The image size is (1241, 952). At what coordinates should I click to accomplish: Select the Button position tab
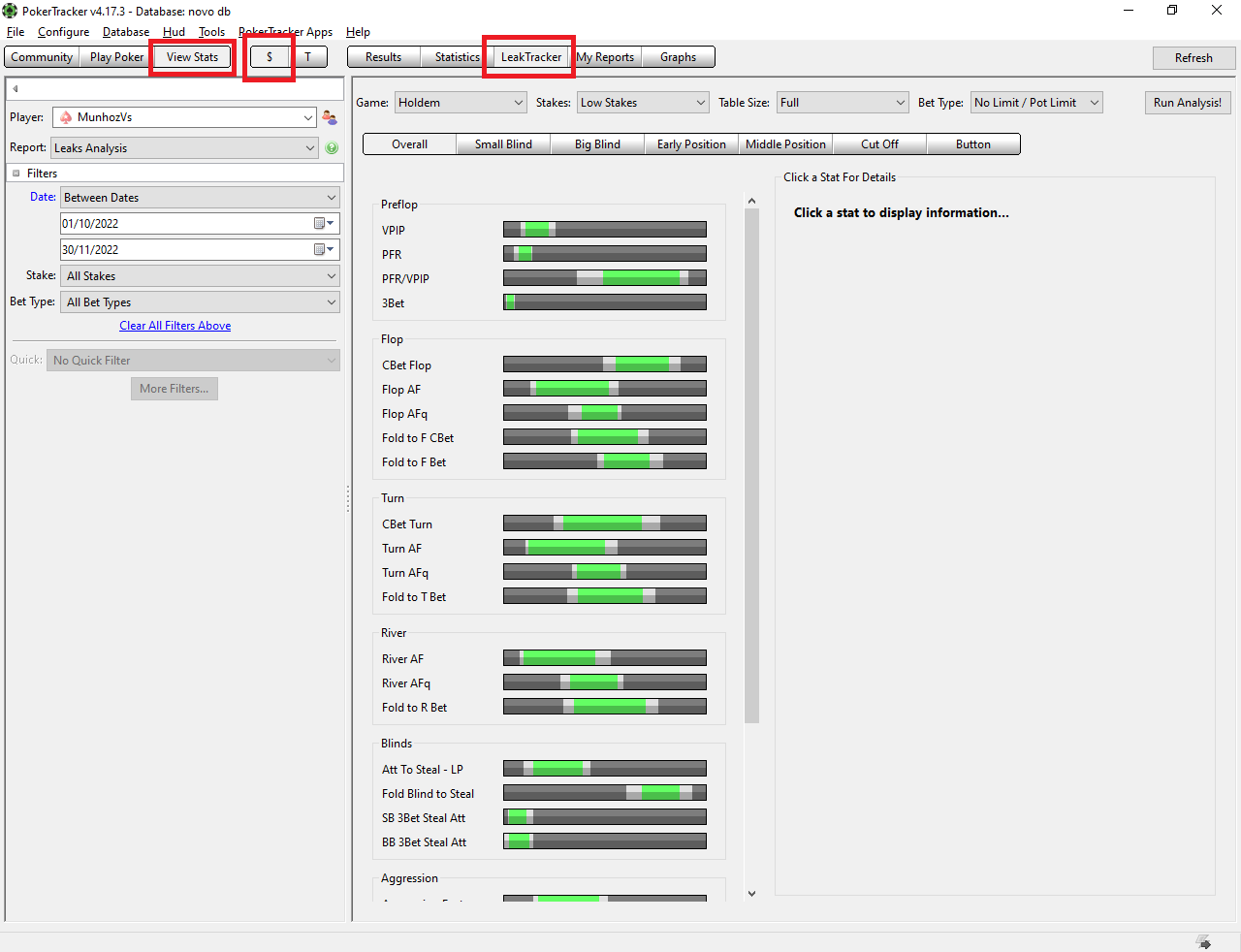[x=973, y=144]
